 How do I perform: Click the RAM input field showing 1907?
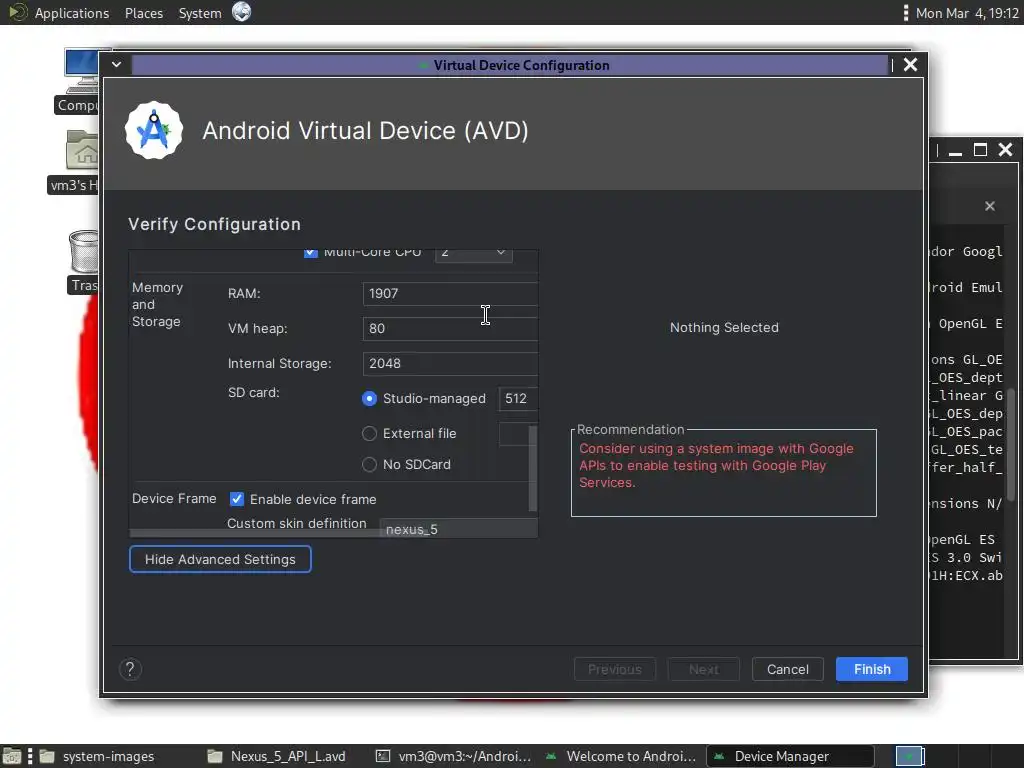pyautogui.click(x=450, y=294)
